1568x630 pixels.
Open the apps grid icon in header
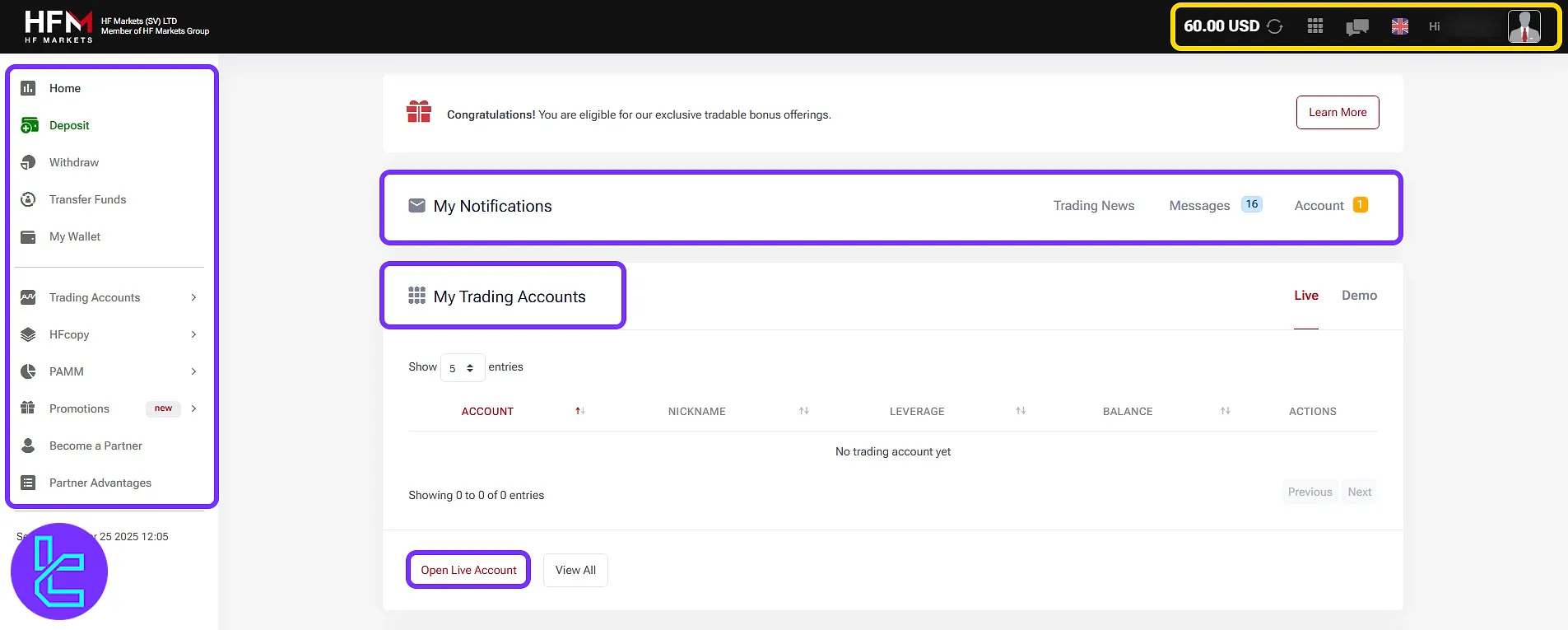pyautogui.click(x=1315, y=26)
